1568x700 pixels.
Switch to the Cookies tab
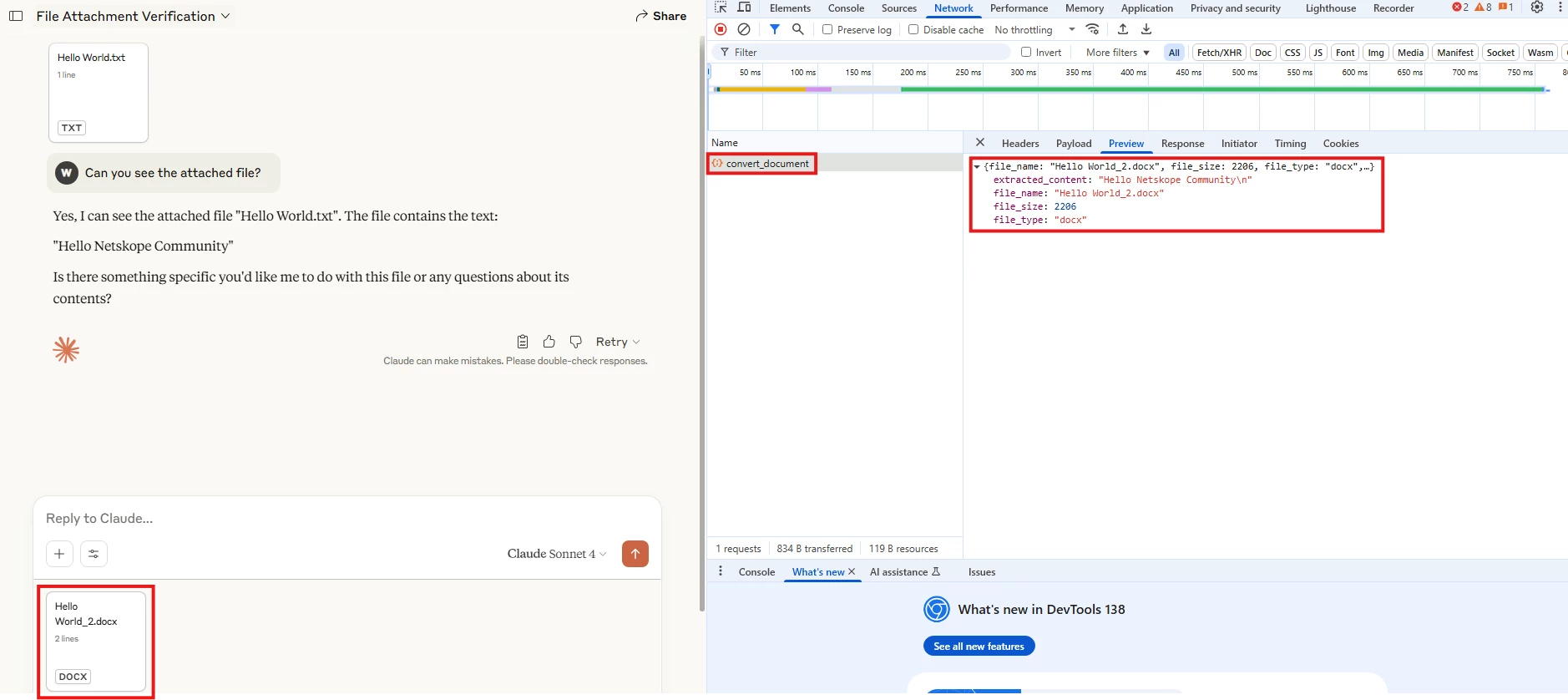pyautogui.click(x=1341, y=144)
